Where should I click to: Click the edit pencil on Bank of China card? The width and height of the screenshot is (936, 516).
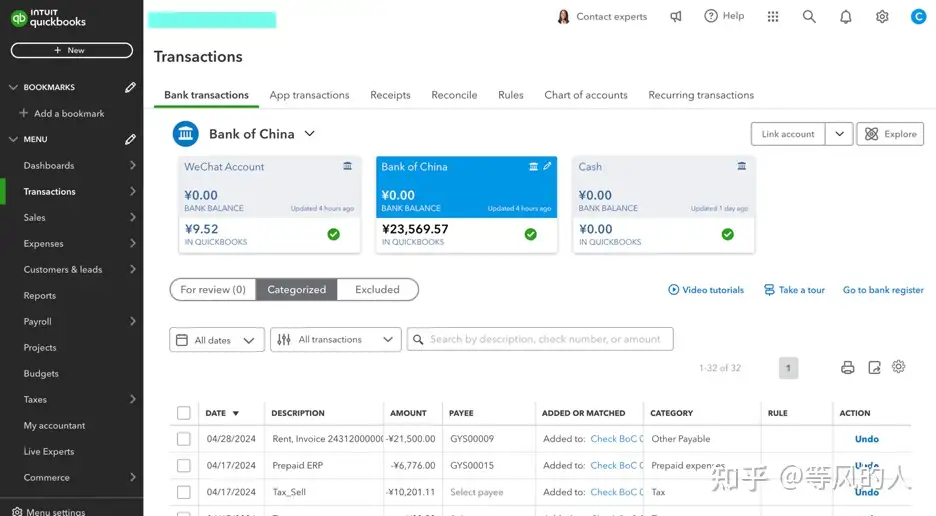(547, 166)
